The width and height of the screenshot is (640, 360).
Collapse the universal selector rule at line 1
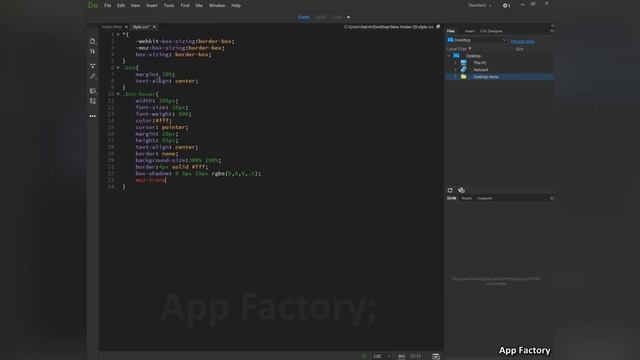tap(118, 35)
